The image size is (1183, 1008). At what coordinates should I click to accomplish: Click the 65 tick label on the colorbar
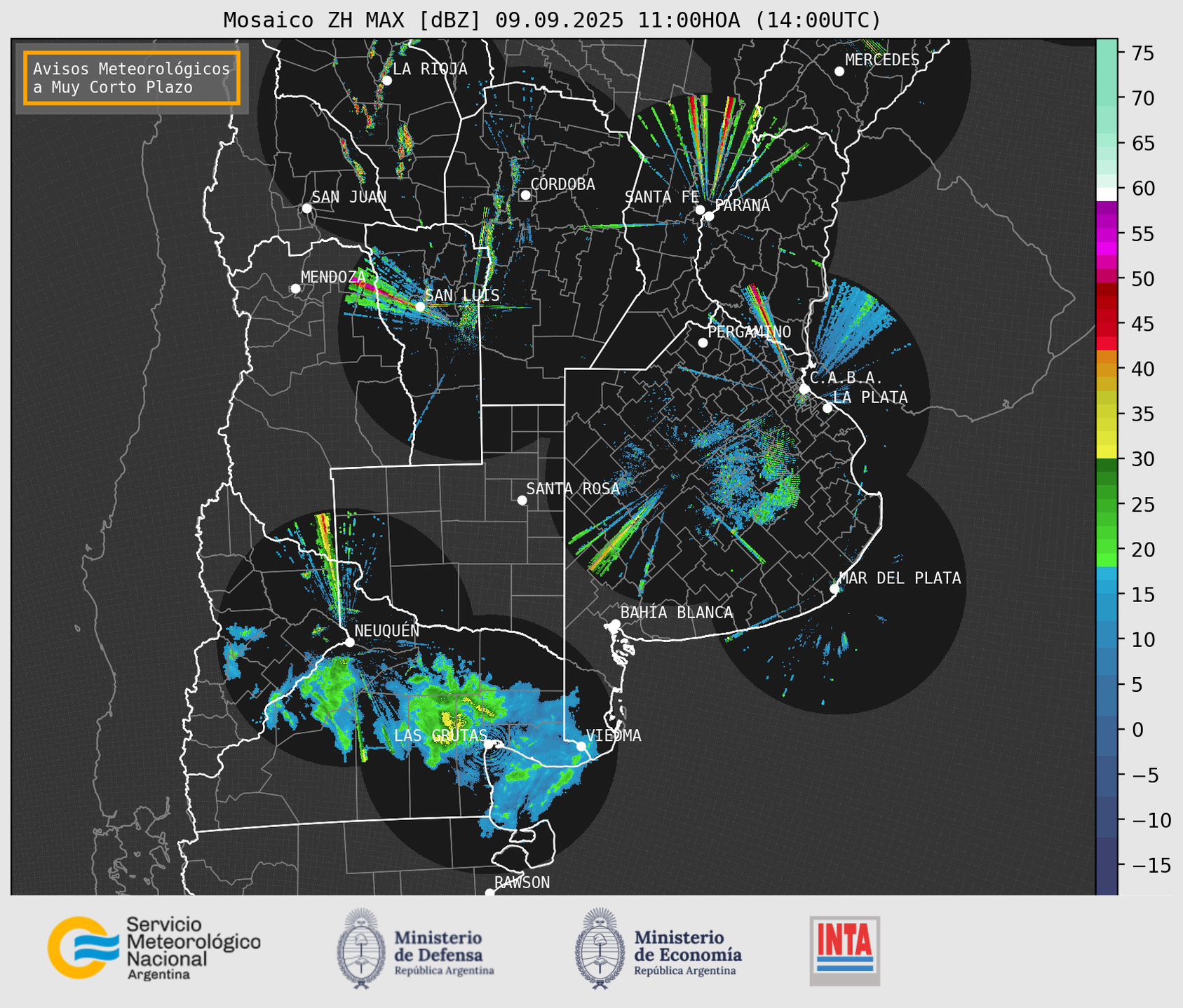[x=1142, y=144]
